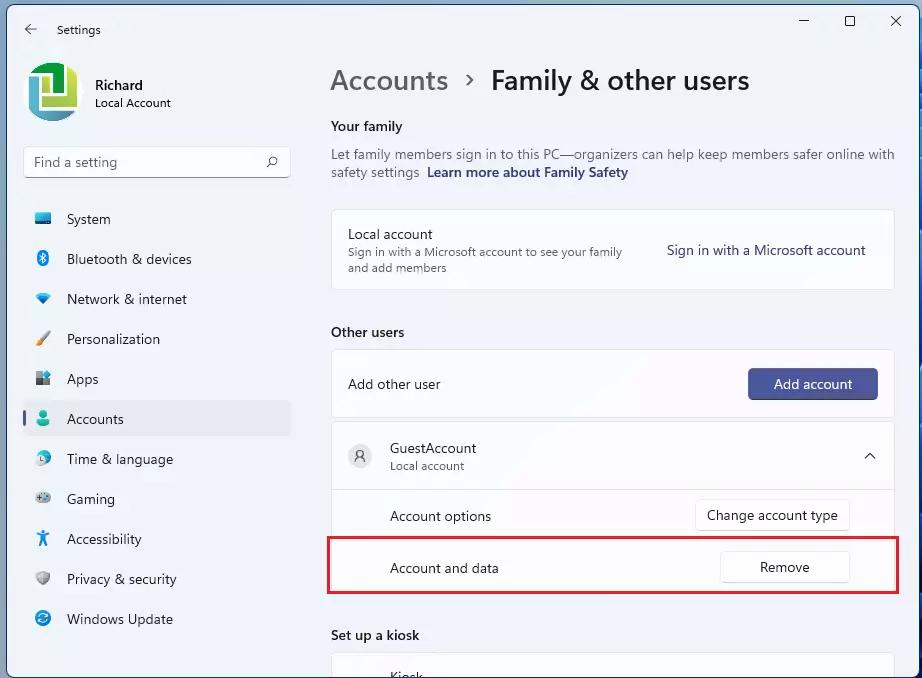Open System settings via monitor icon
This screenshot has height=678, width=922.
tap(43, 219)
